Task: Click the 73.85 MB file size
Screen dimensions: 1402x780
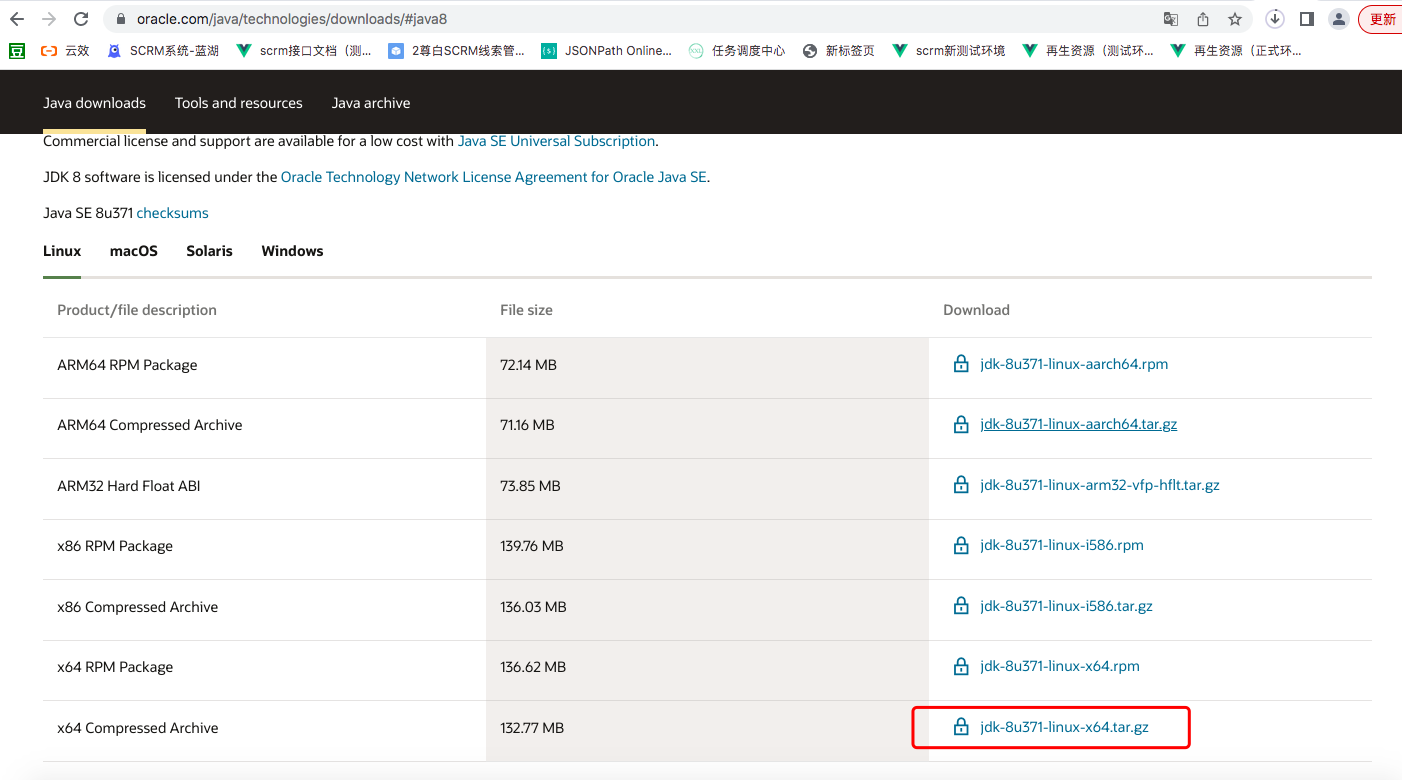Action: tap(530, 486)
